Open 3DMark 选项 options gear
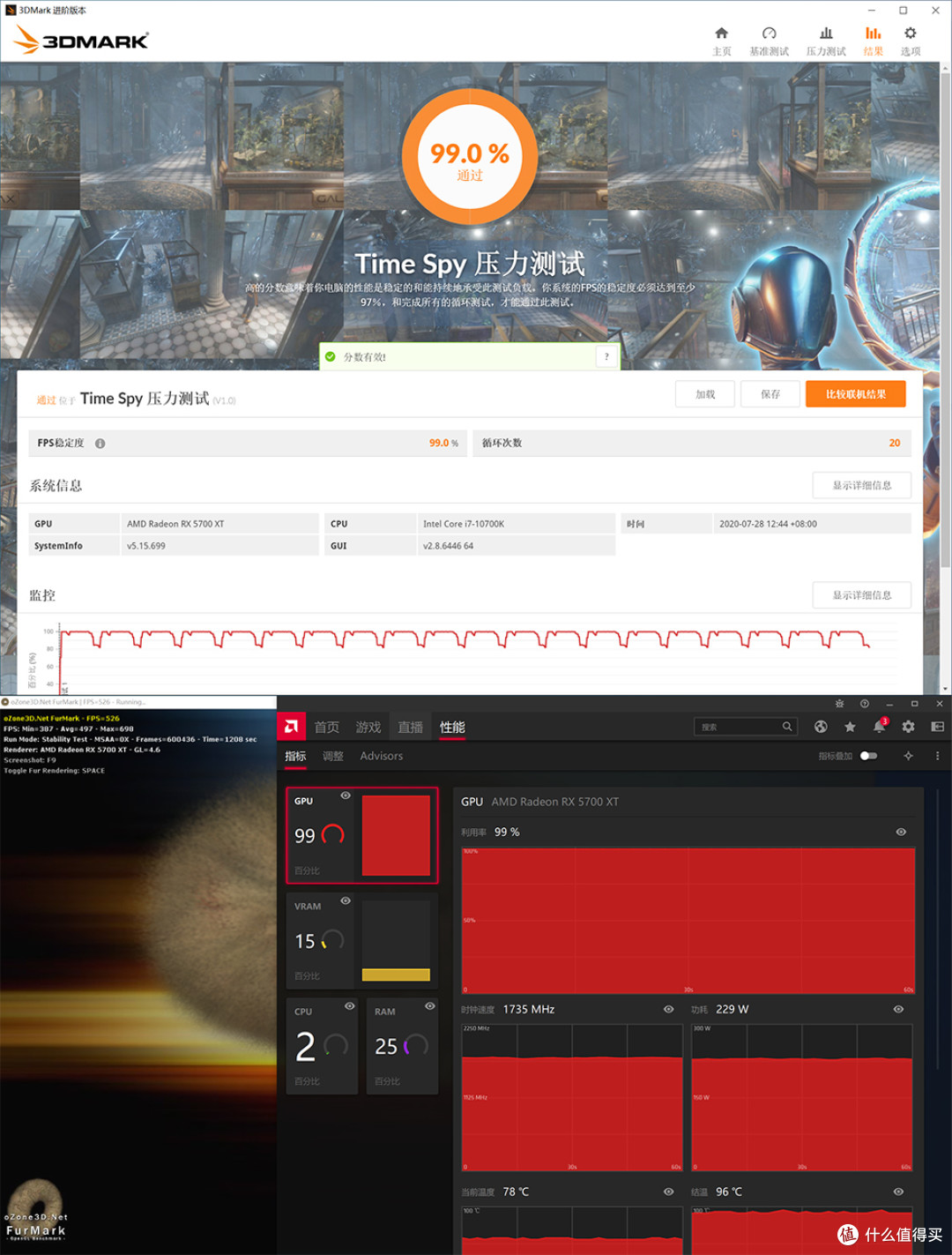 point(911,41)
